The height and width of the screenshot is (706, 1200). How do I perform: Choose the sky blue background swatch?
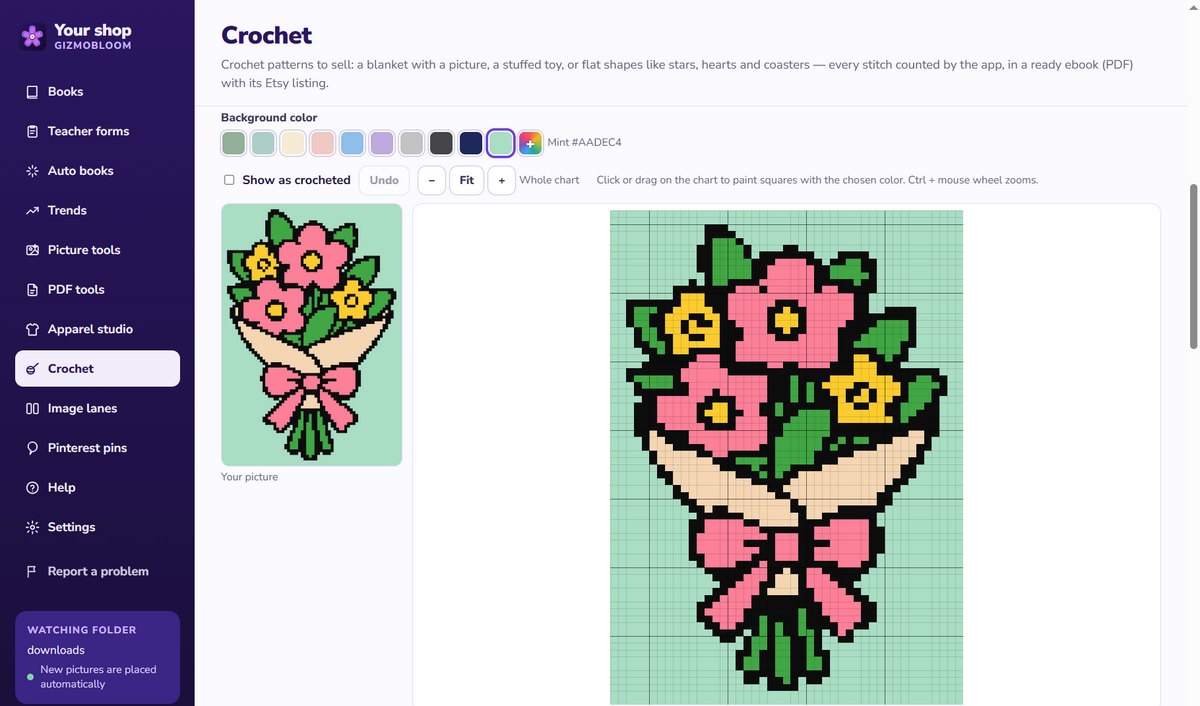(352, 143)
